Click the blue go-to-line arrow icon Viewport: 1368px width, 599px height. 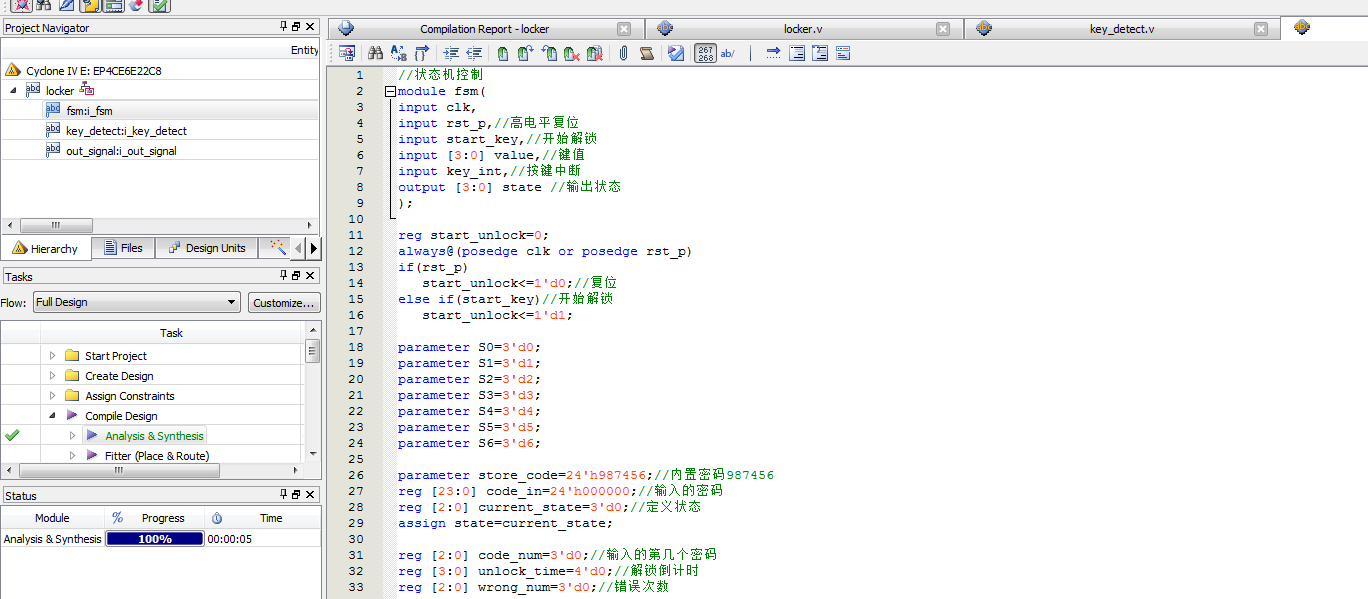click(773, 53)
